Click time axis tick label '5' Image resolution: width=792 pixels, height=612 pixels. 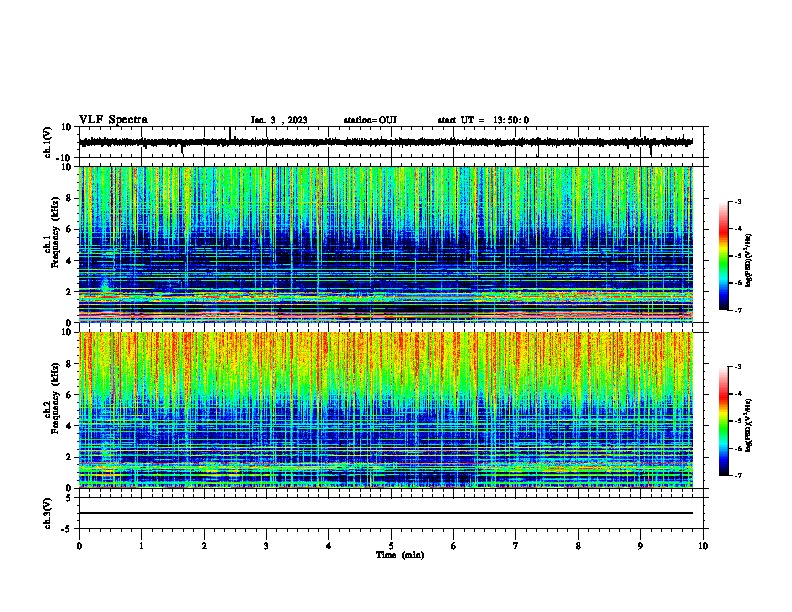pyautogui.click(x=391, y=546)
